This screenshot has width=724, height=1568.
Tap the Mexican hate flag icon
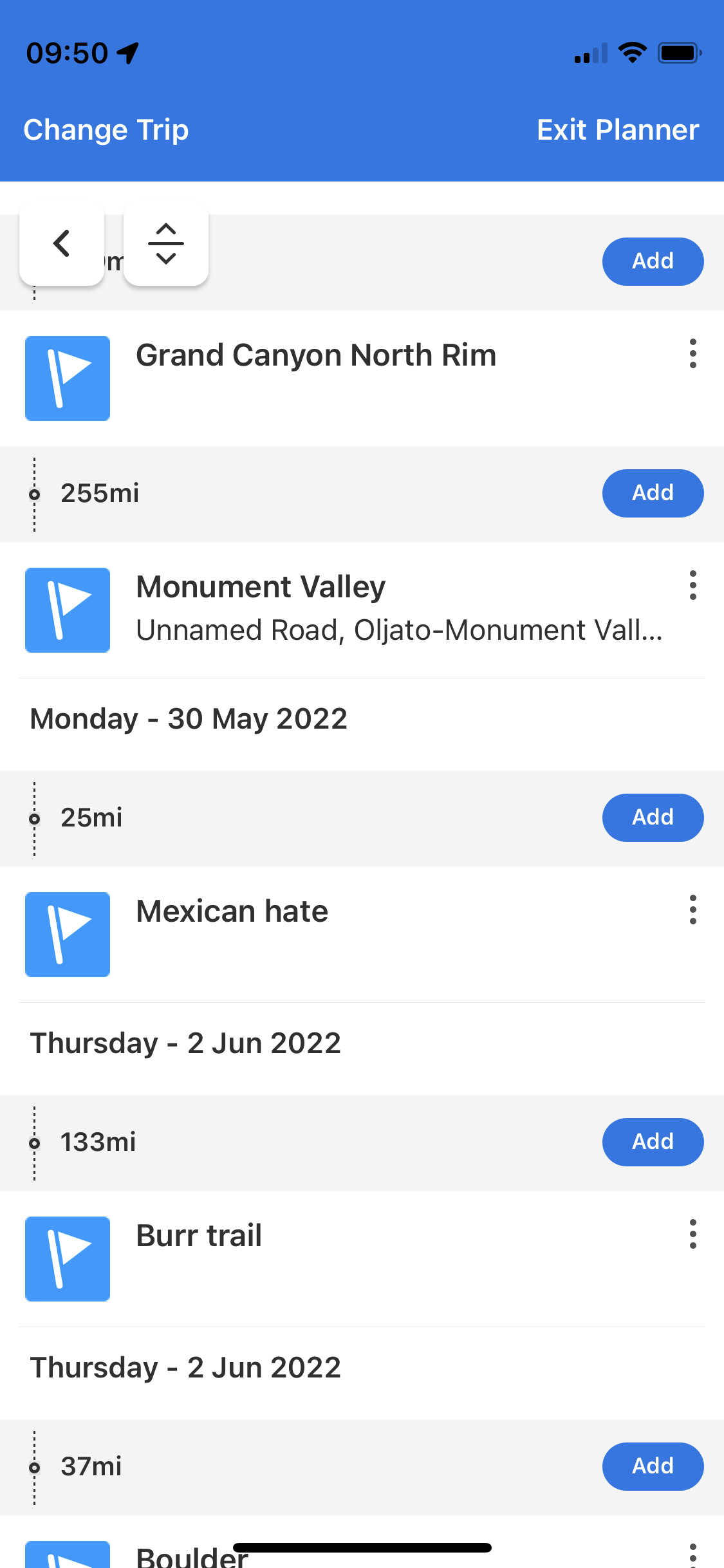pyautogui.click(x=68, y=935)
